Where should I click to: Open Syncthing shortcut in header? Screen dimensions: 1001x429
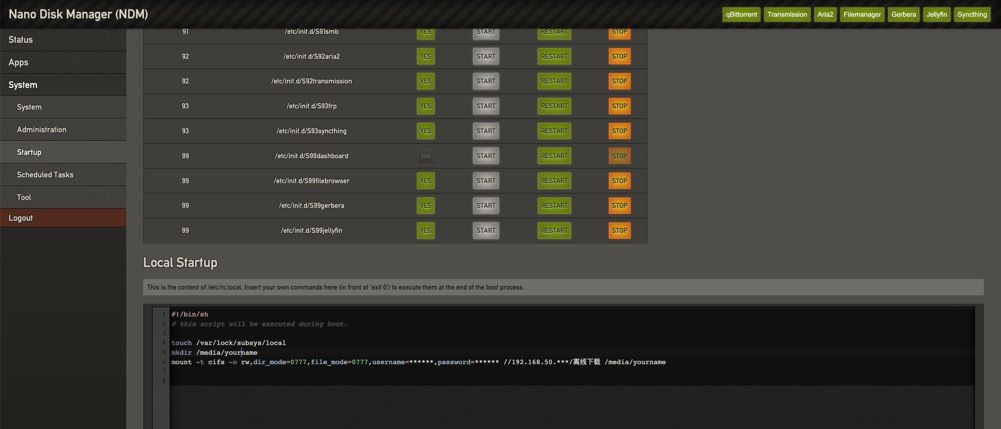point(972,15)
